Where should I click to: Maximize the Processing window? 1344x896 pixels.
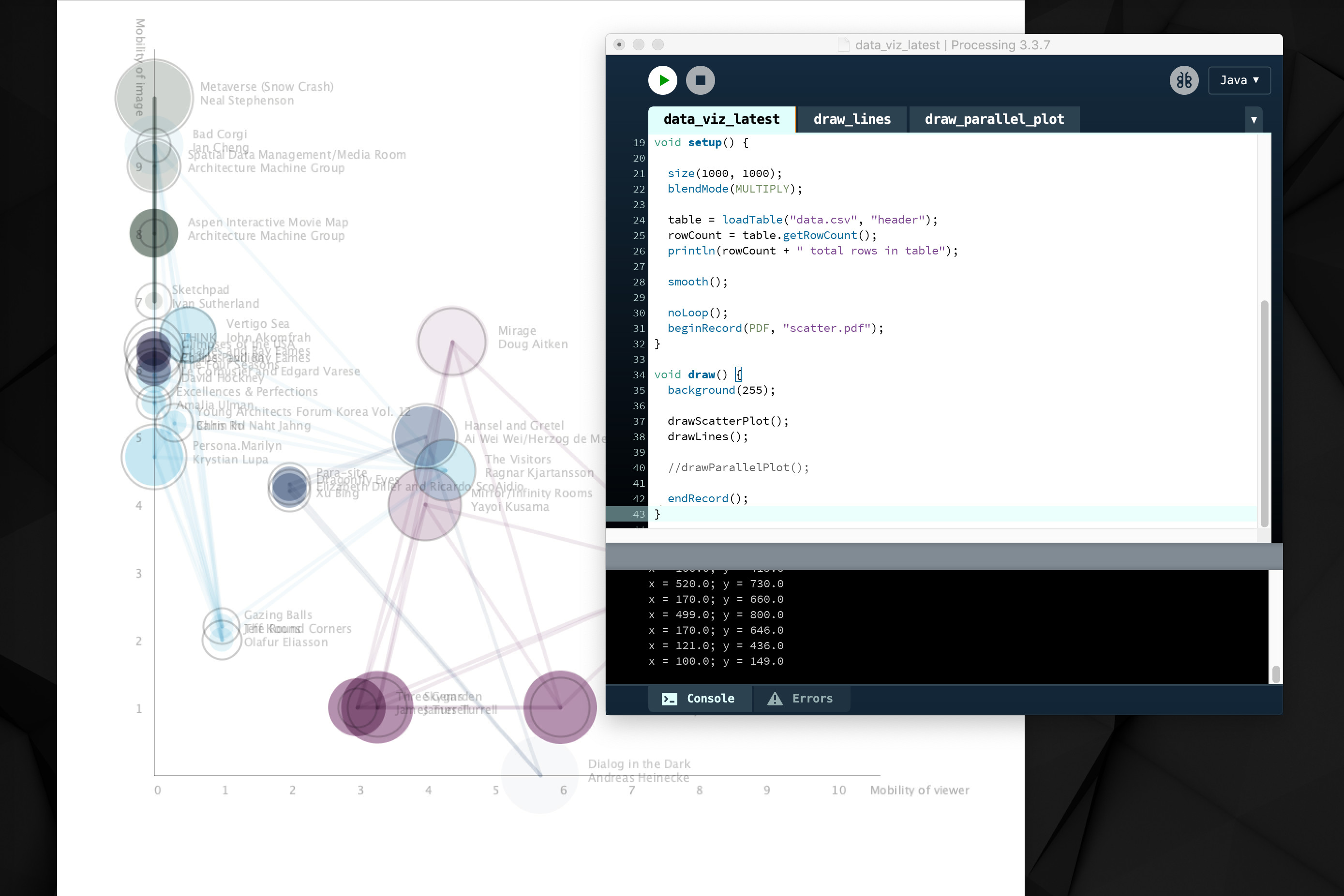point(657,45)
